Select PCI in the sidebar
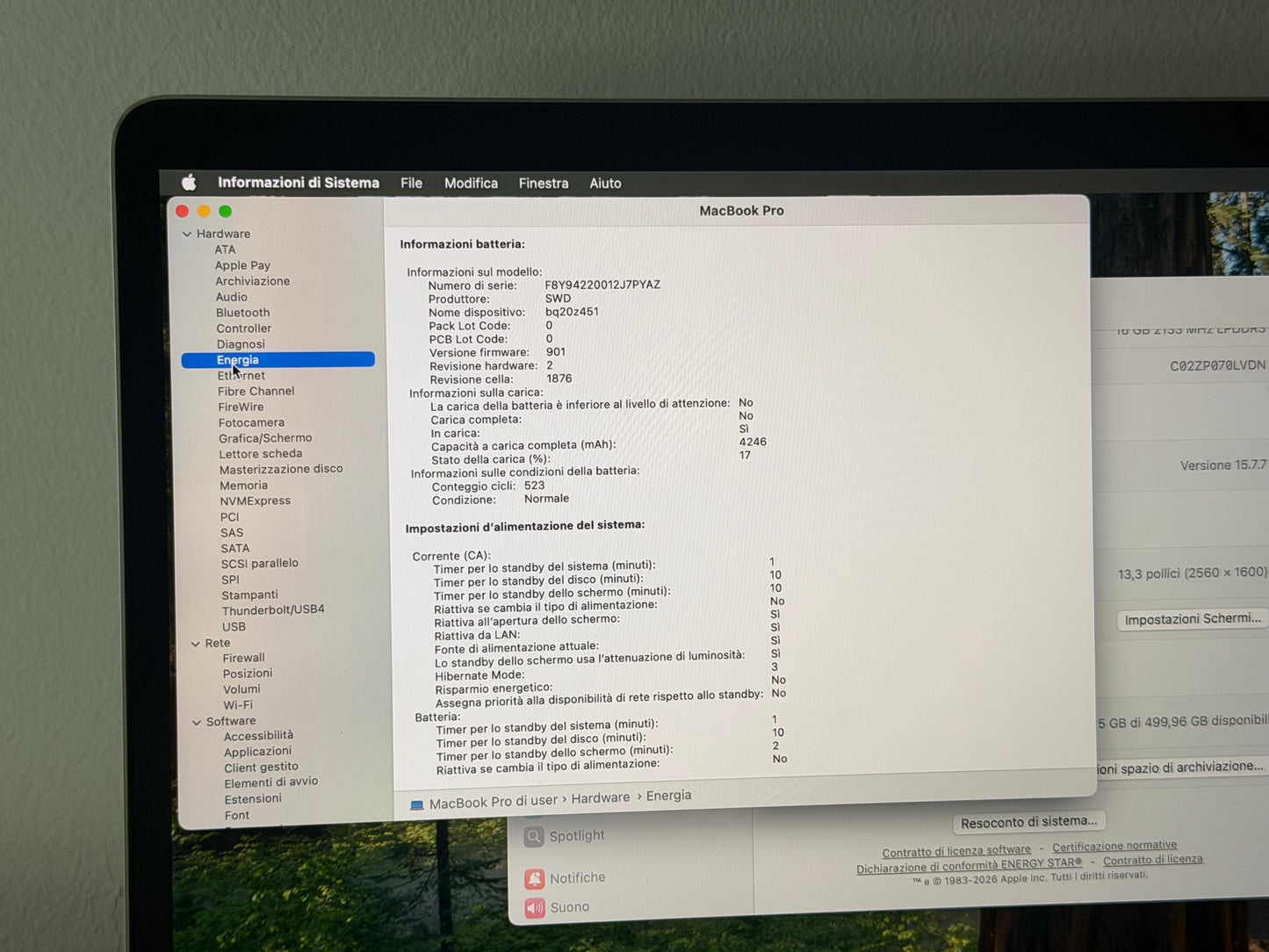This screenshot has width=1269, height=952. tap(229, 516)
